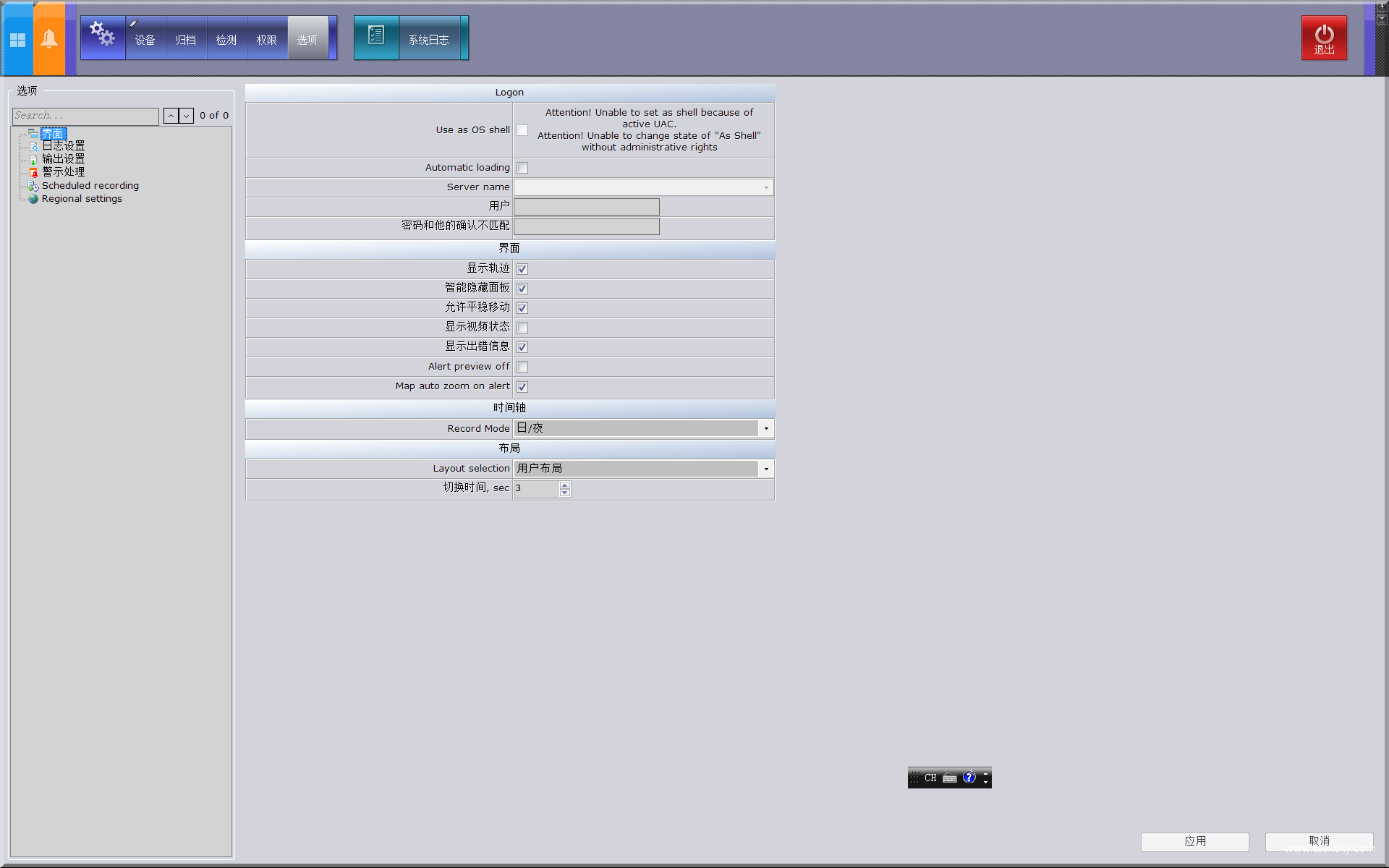
Task: Click the icon beside 界面 tree item
Action: [x=33, y=134]
